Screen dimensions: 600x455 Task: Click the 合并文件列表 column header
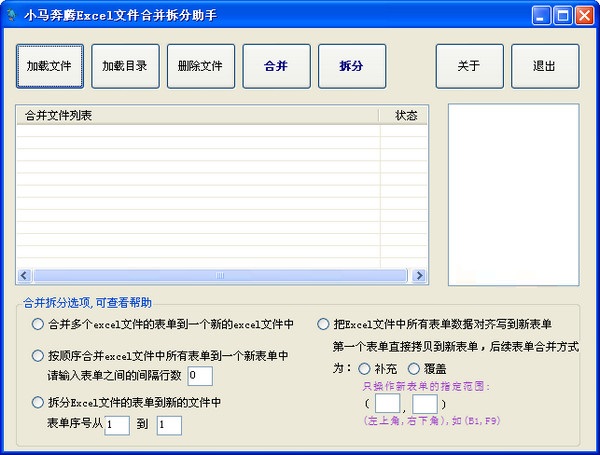pyautogui.click(x=198, y=115)
